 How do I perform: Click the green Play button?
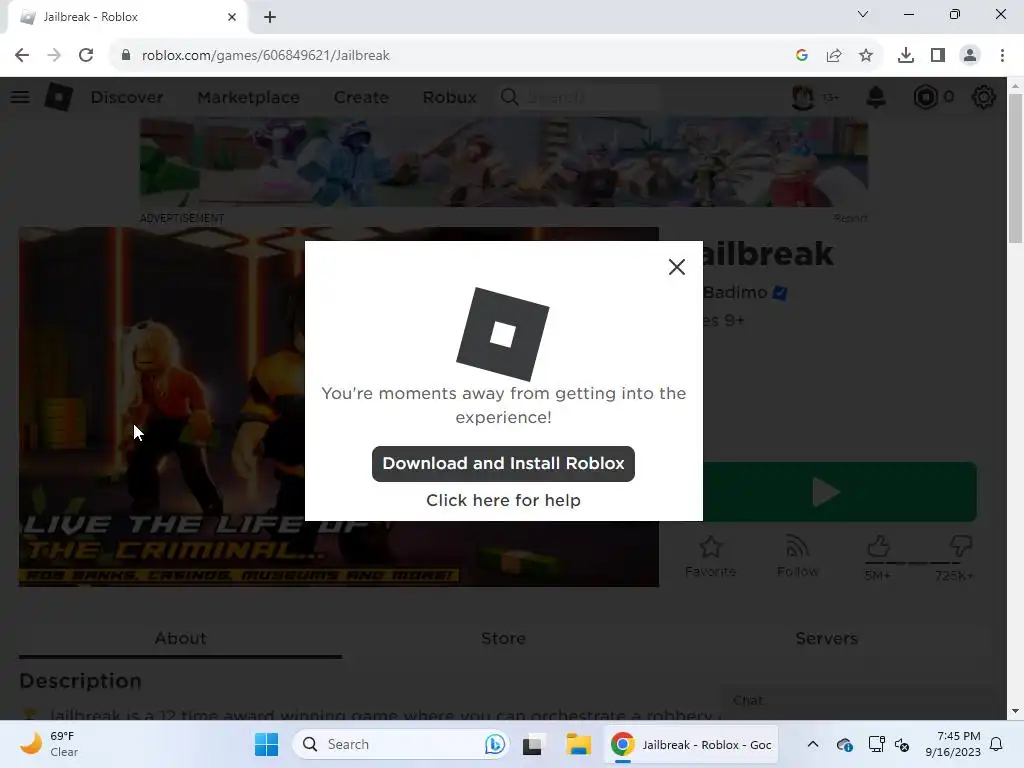840,492
